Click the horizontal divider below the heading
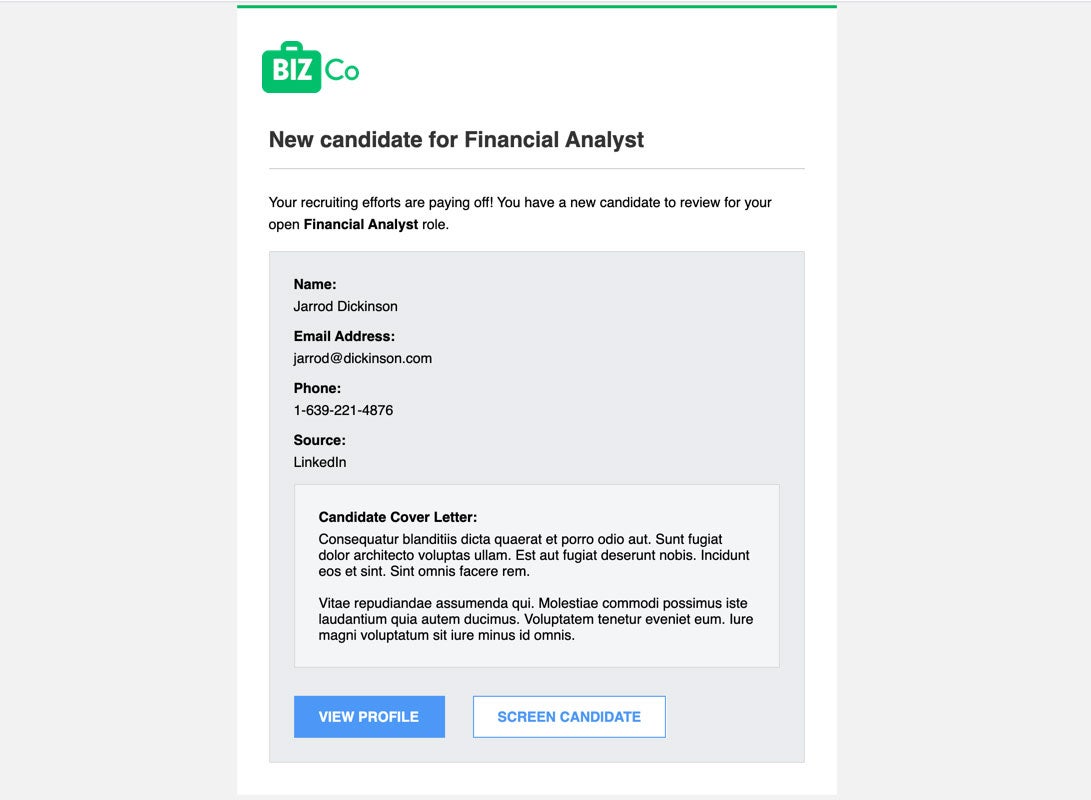This screenshot has width=1091, height=800. (x=536, y=168)
